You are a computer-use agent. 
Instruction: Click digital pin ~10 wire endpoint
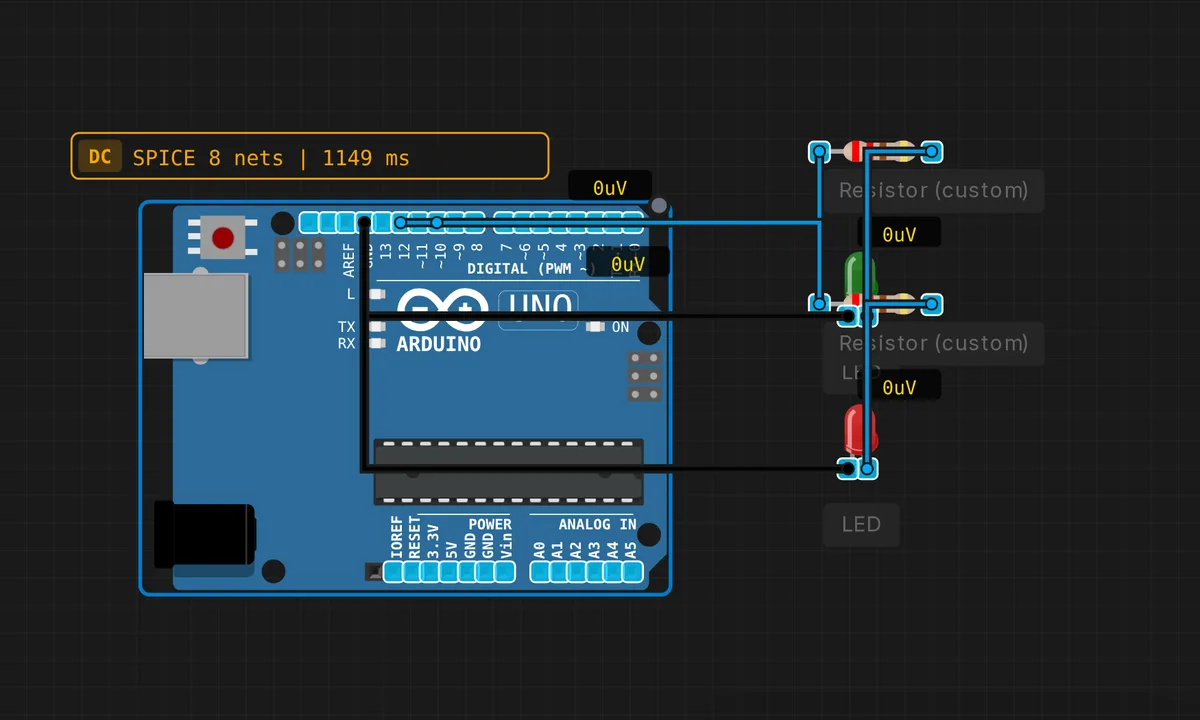tap(437, 222)
